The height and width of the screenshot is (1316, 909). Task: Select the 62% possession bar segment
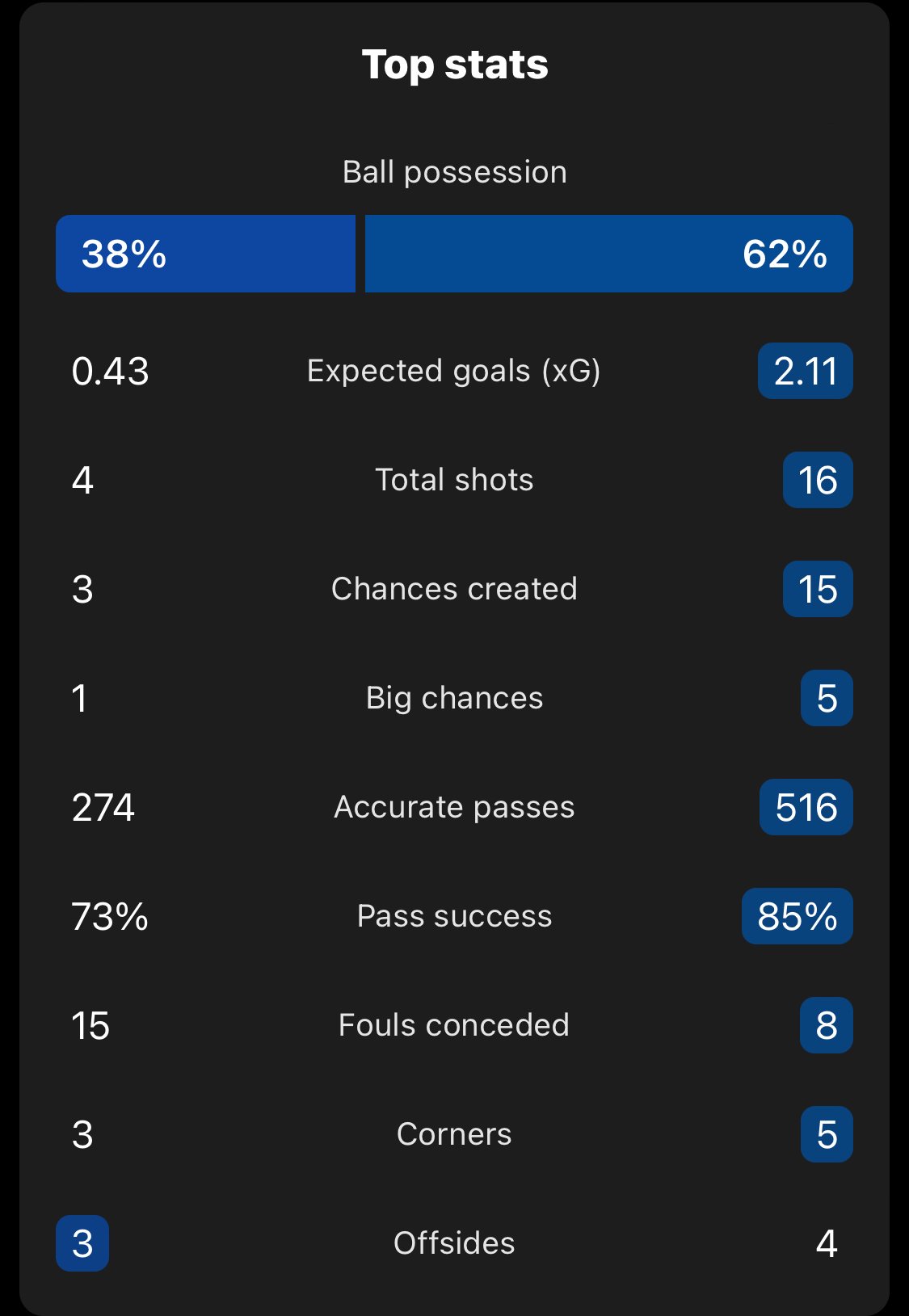(609, 254)
